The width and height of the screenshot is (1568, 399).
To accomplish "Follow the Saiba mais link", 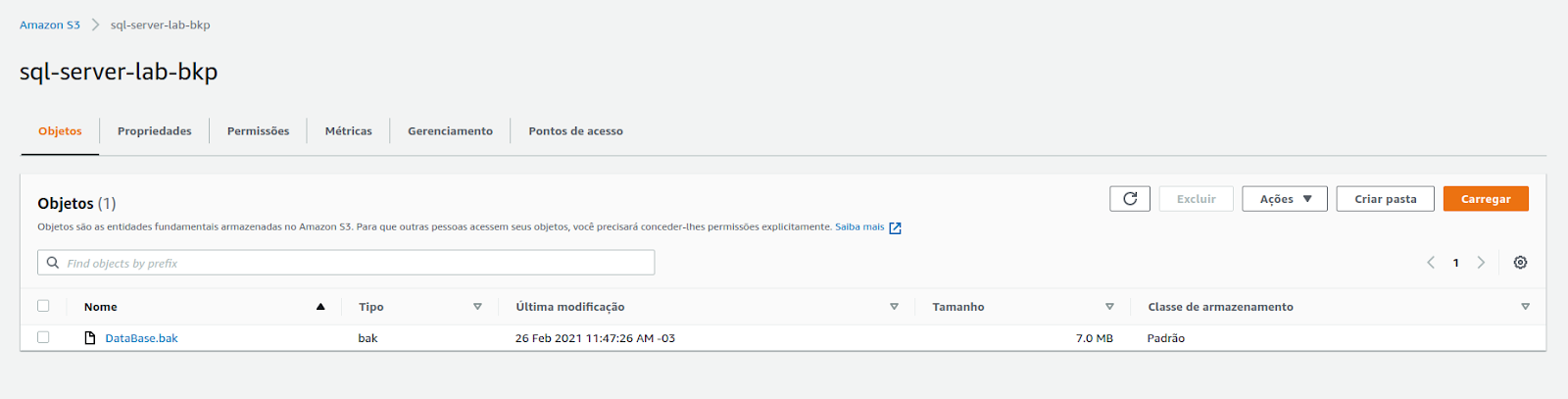I will (x=859, y=227).
